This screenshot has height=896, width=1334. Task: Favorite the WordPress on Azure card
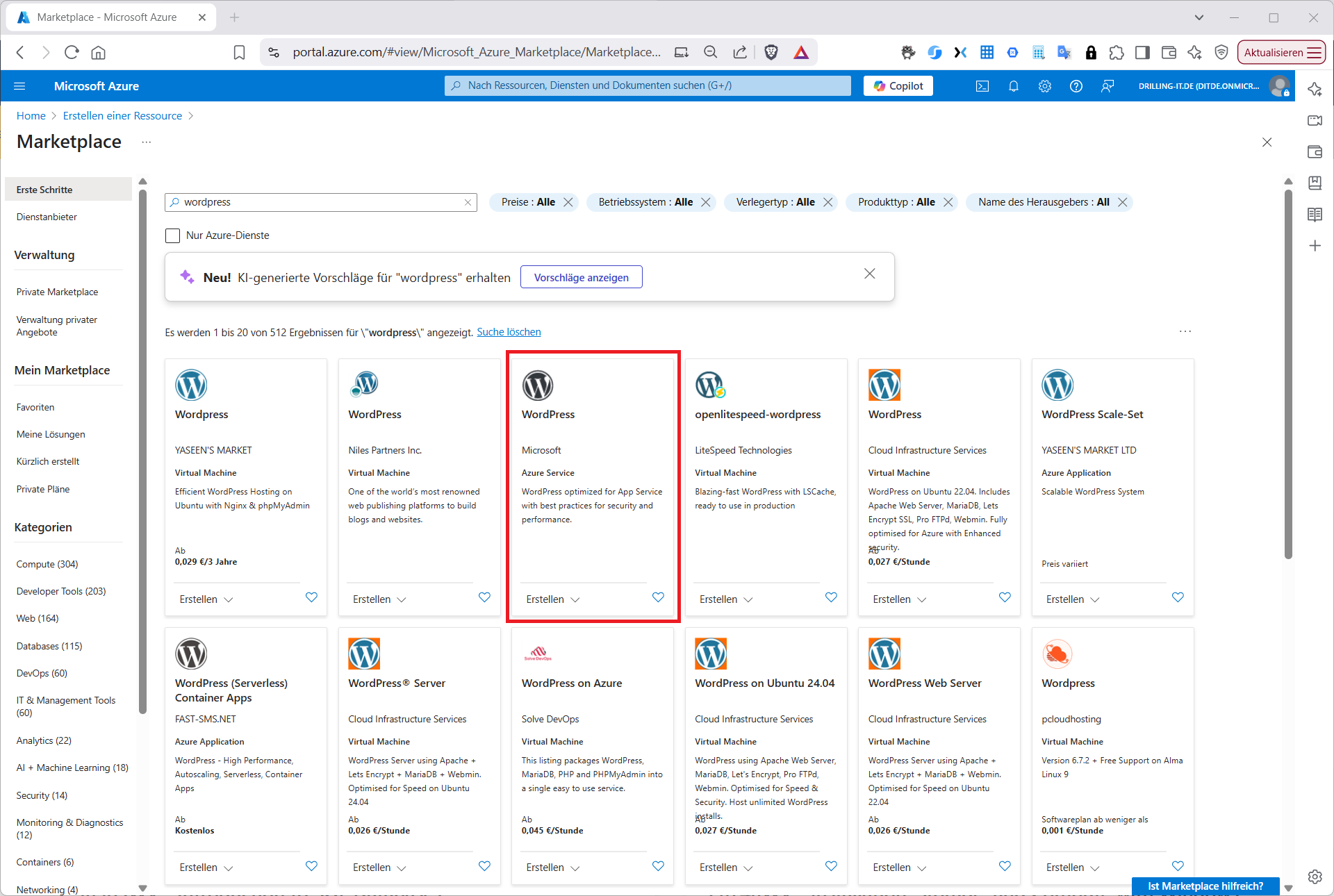tap(658, 866)
